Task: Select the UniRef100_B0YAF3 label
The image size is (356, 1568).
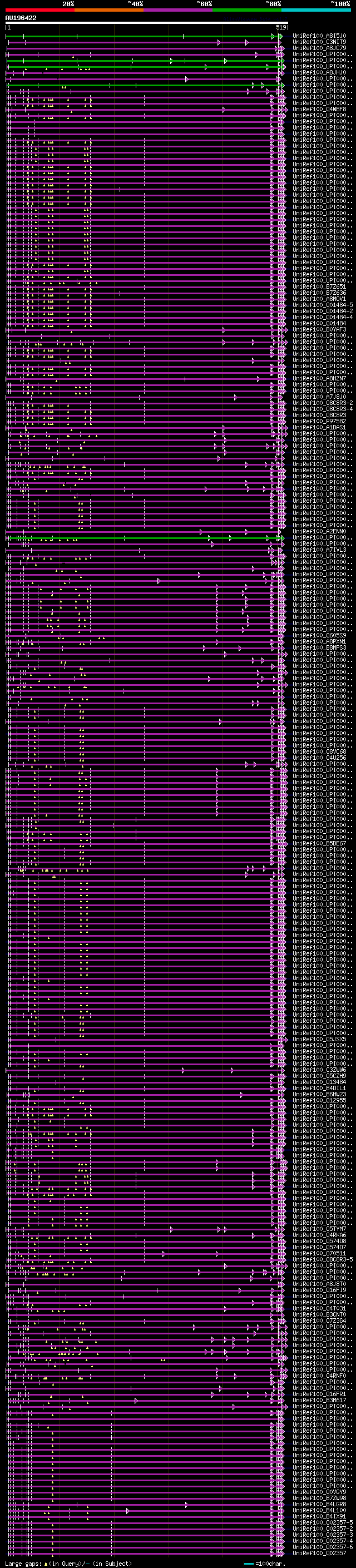Action: (x=319, y=329)
